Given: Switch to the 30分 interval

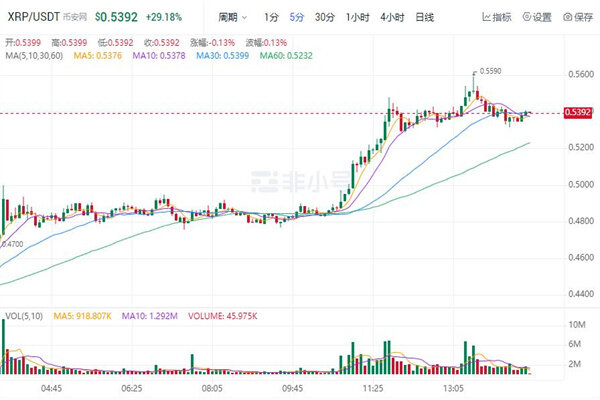Looking at the screenshot, I should point(325,17).
